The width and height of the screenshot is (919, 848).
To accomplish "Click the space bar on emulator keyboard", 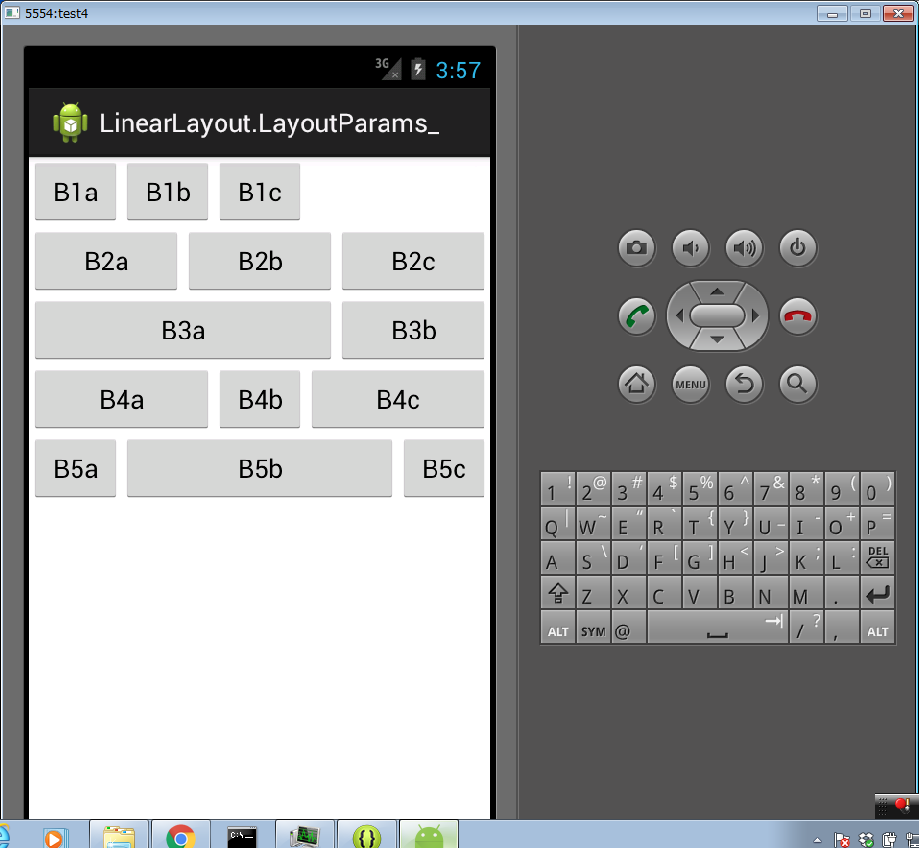I will (x=717, y=627).
